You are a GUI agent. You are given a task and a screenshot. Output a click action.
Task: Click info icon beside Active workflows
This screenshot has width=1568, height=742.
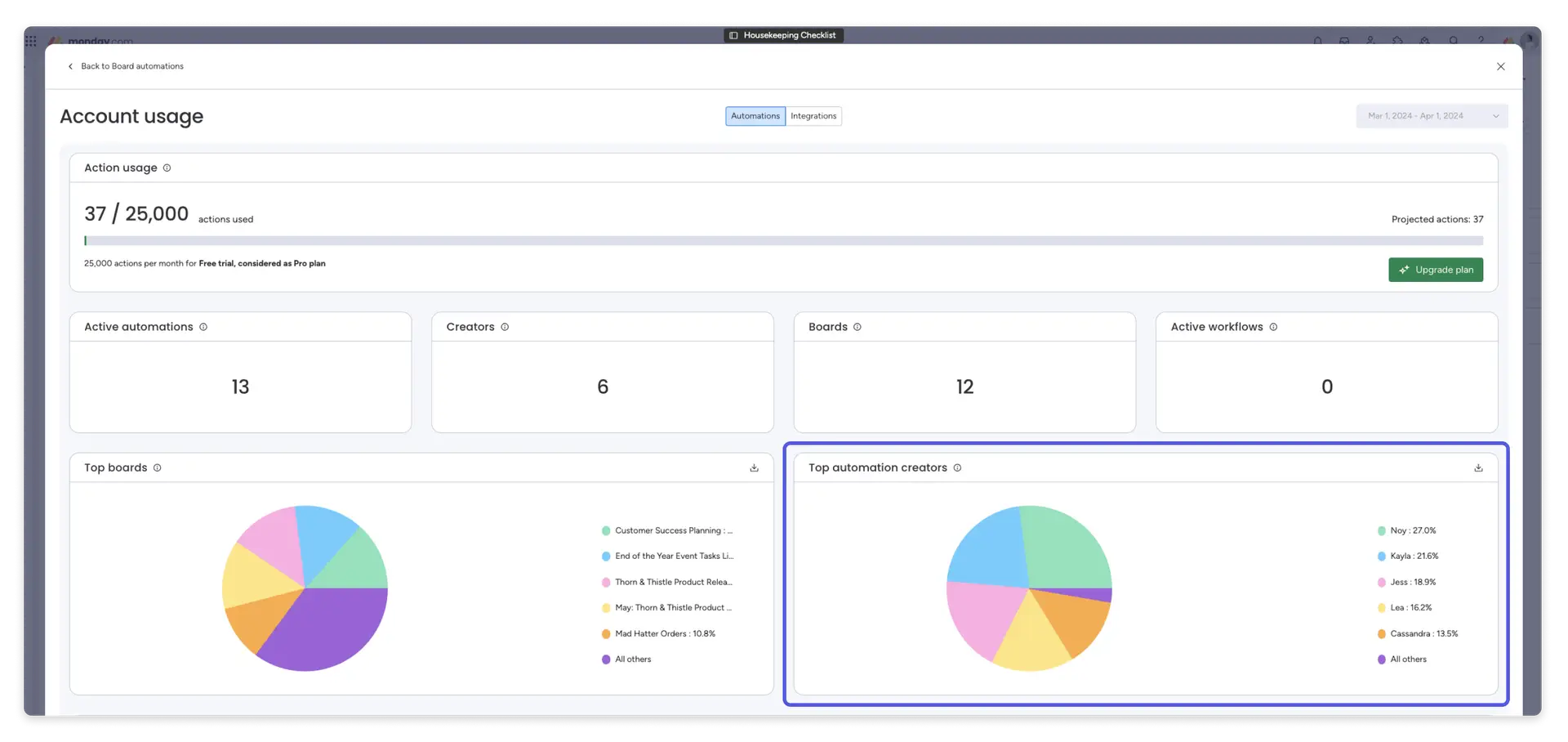(x=1273, y=327)
